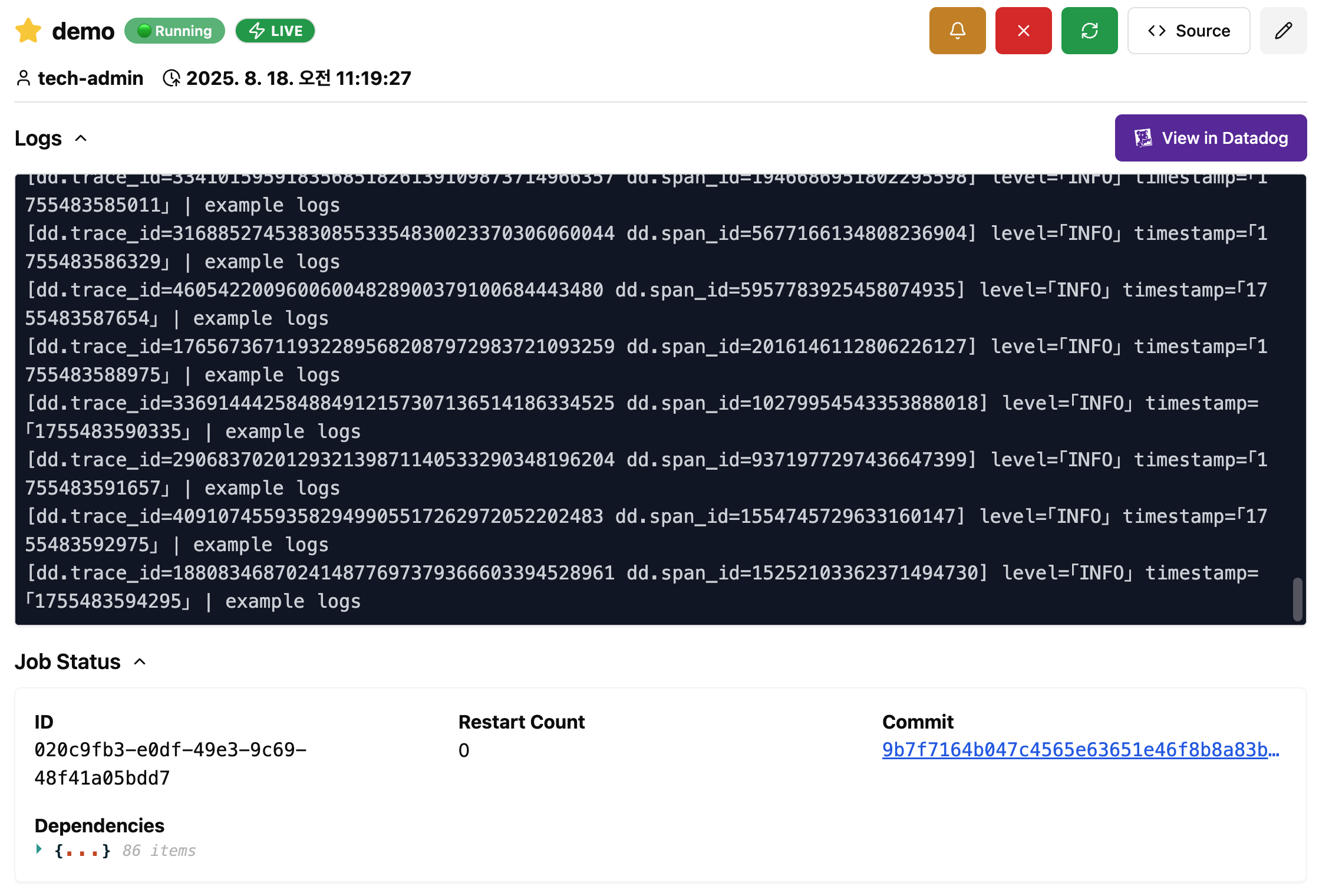The height and width of the screenshot is (896, 1319).
Task: Click the clock icon beside the date
Action: tap(171, 78)
